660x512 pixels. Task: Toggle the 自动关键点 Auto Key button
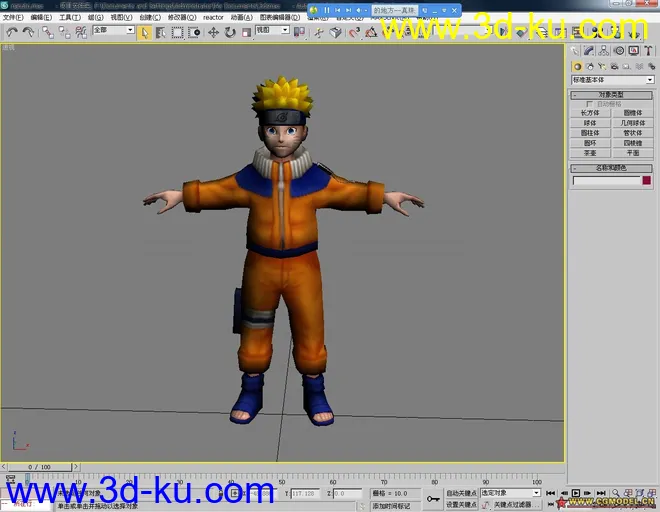coord(461,493)
